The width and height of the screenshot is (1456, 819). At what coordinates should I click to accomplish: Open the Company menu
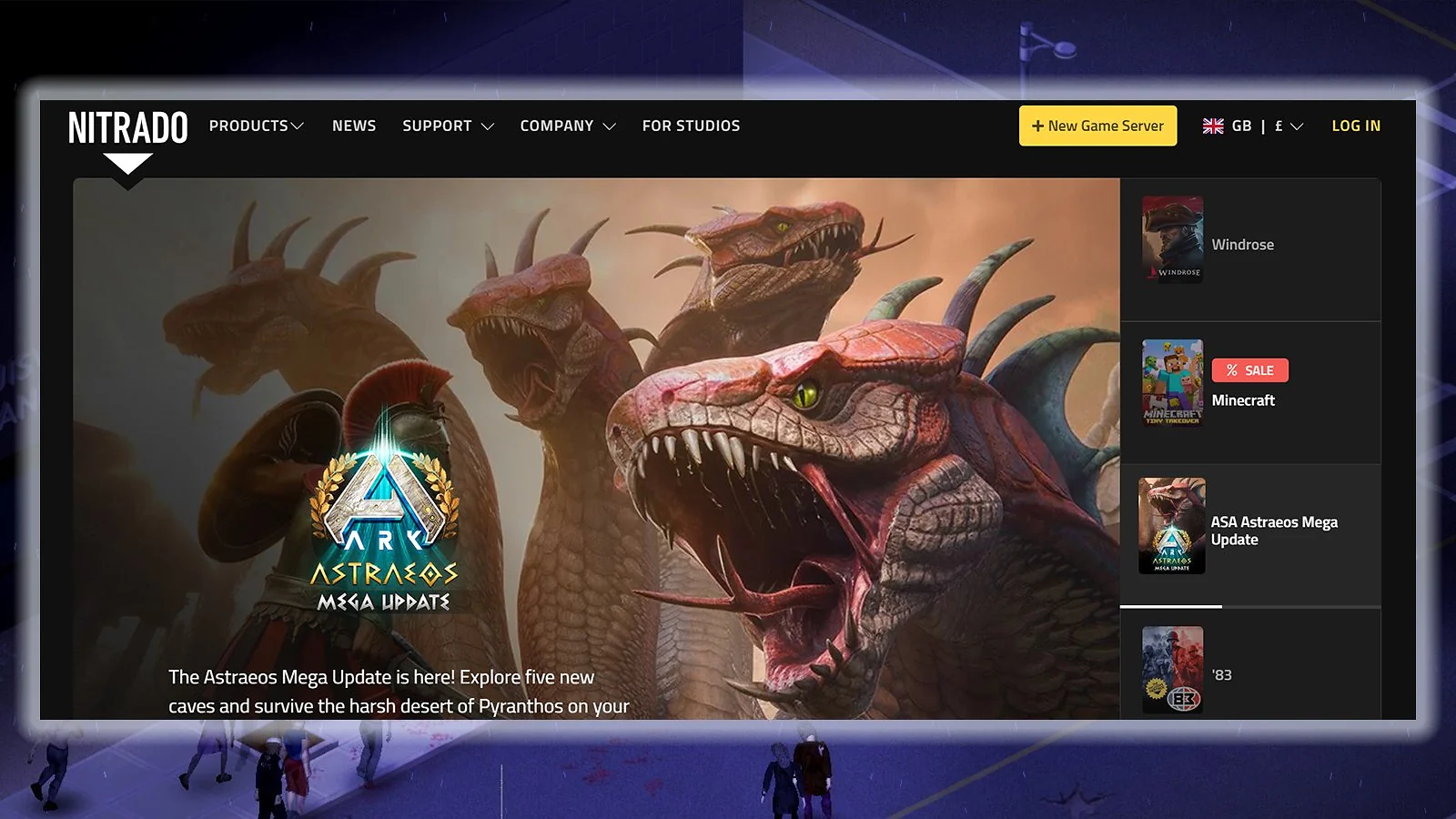pyautogui.click(x=568, y=126)
